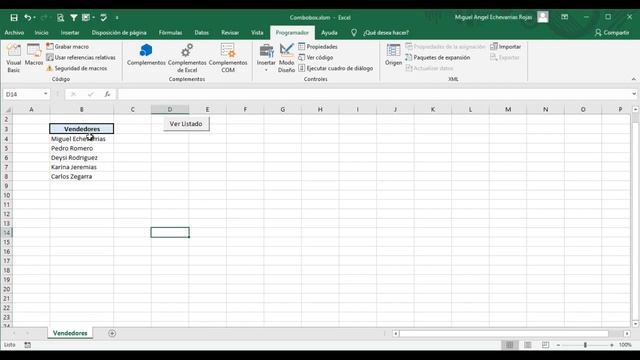Switch to Page Break Preview
Viewport: 640px width, 360px height.
545,345
